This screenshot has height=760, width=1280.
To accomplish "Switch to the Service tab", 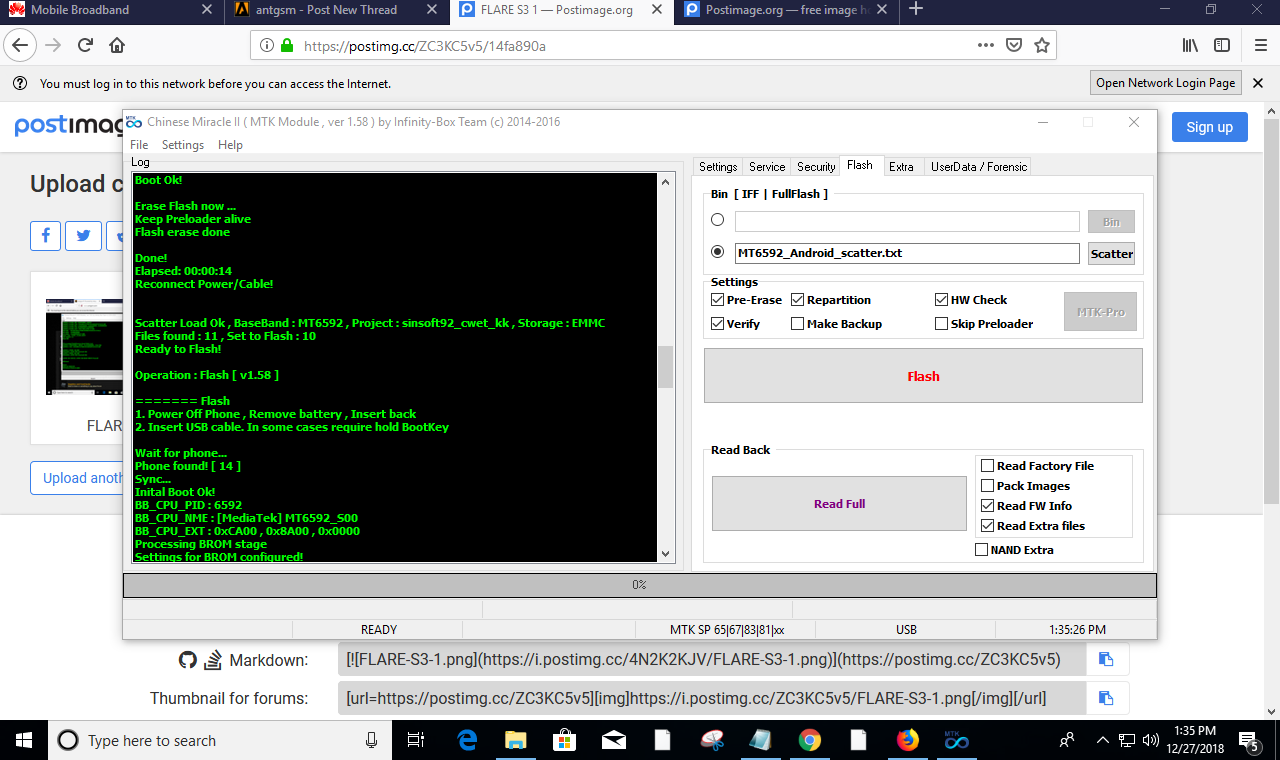I will click(x=767, y=167).
